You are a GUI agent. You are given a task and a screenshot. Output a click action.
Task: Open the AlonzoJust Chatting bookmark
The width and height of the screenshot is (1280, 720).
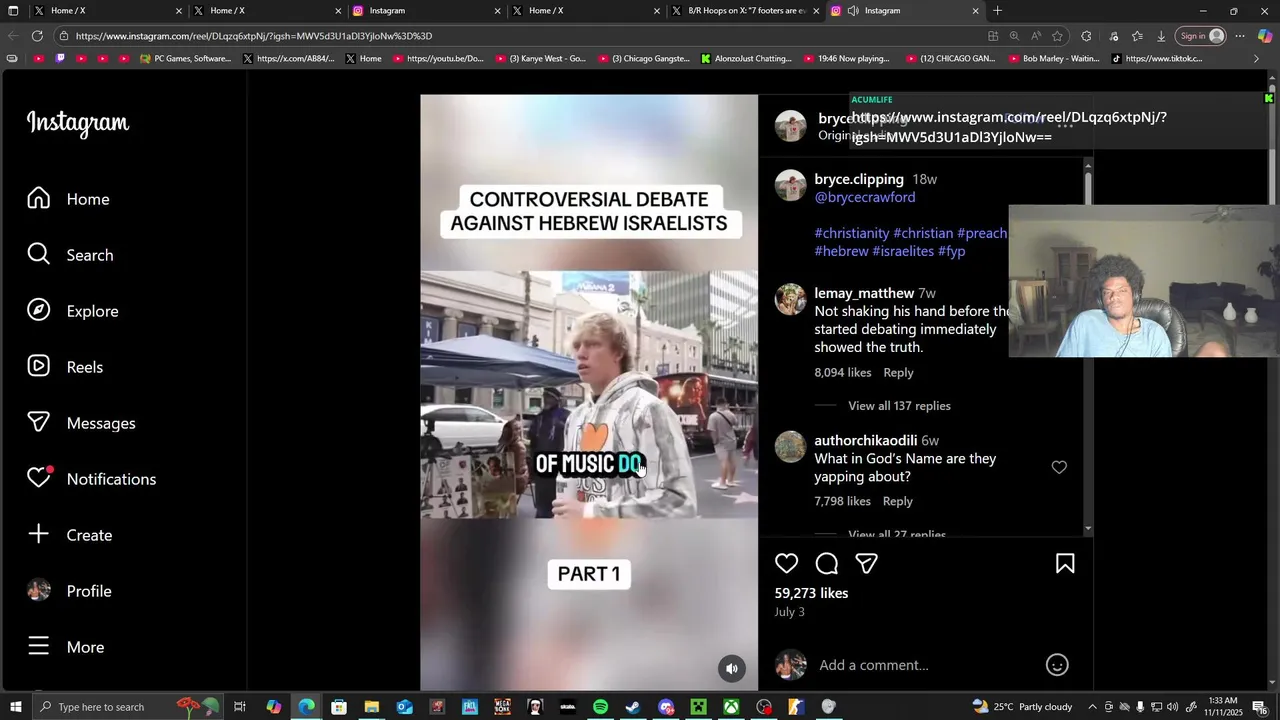coord(746,59)
